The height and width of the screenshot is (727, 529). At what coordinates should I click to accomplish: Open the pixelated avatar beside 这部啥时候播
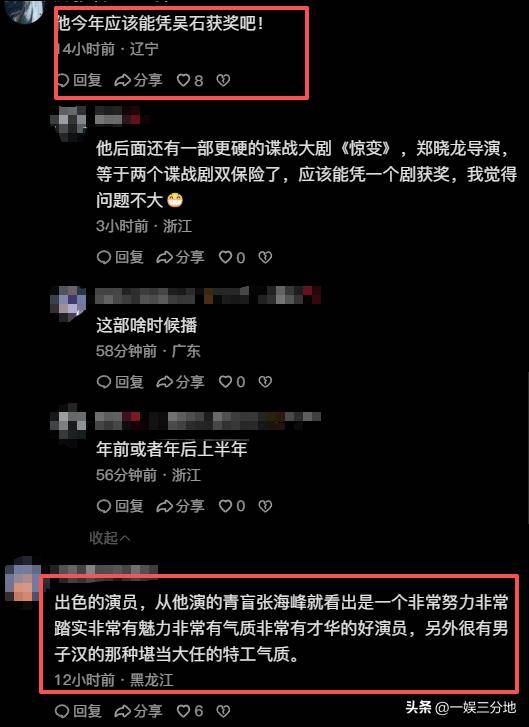(x=68, y=304)
